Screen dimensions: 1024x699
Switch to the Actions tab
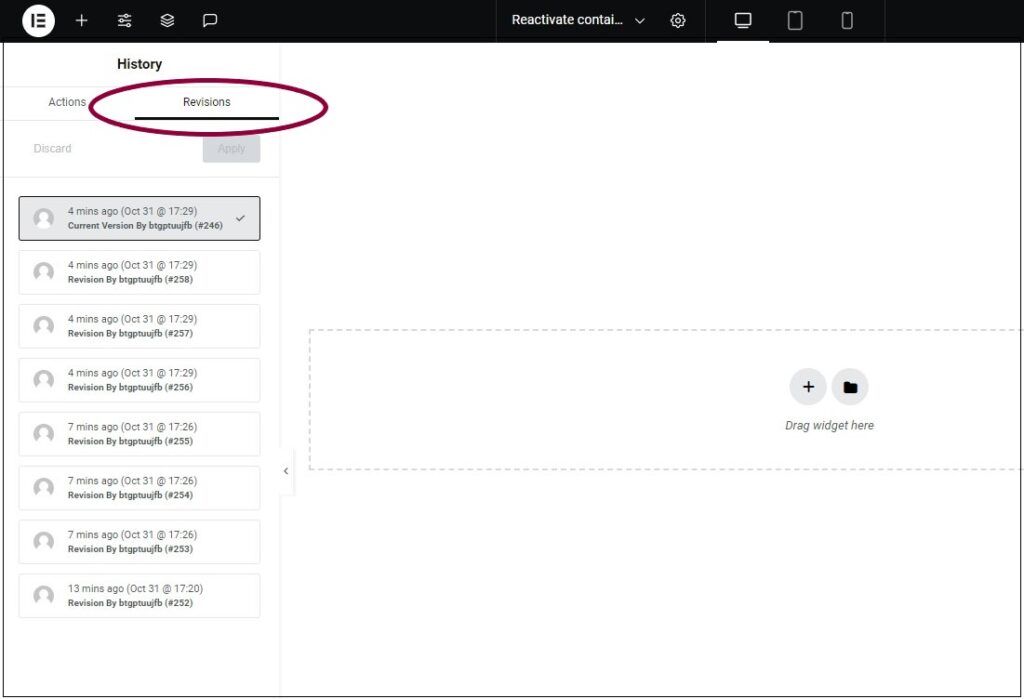(x=66, y=101)
